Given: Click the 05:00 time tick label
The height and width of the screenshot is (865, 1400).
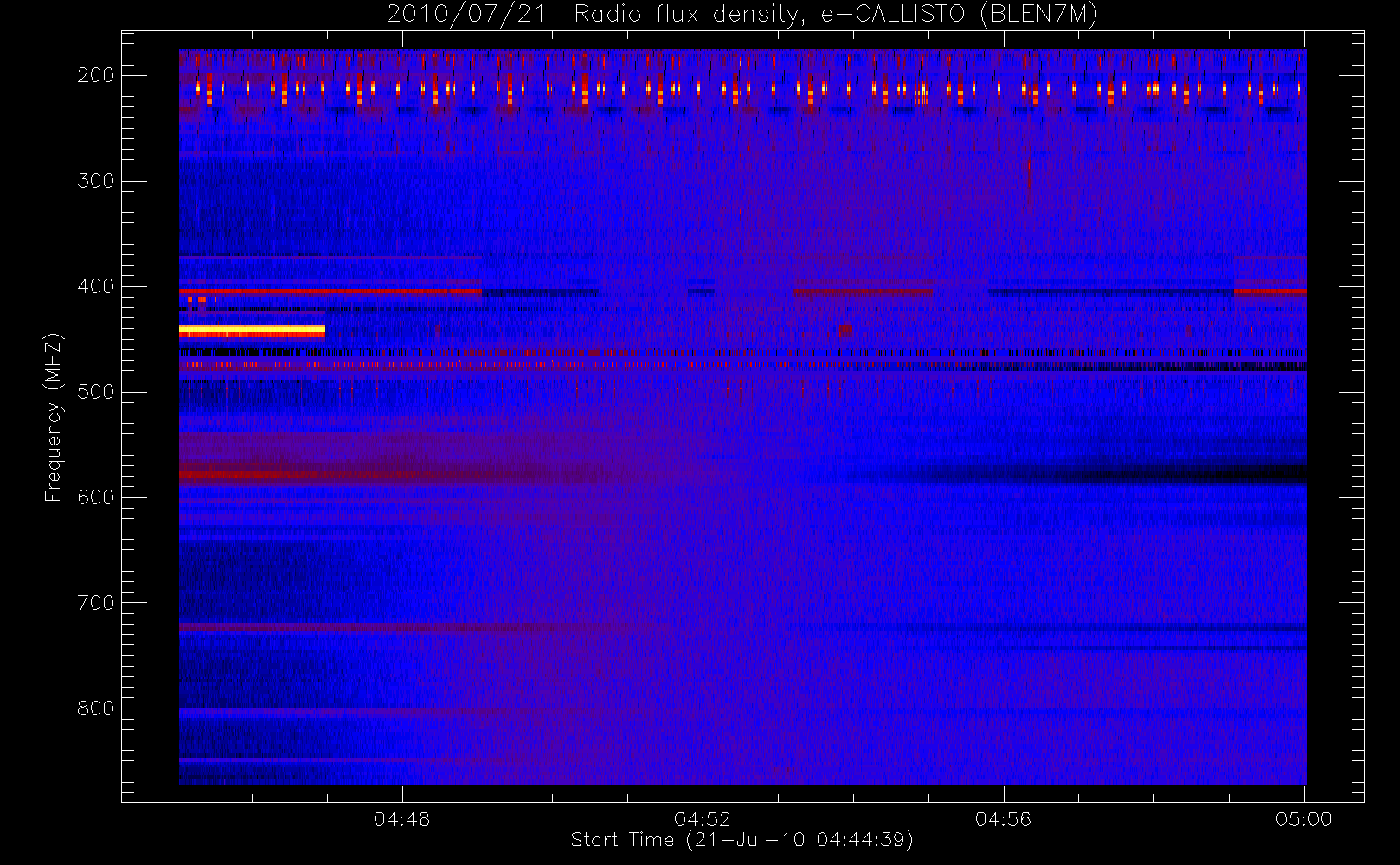Looking at the screenshot, I should [1304, 819].
